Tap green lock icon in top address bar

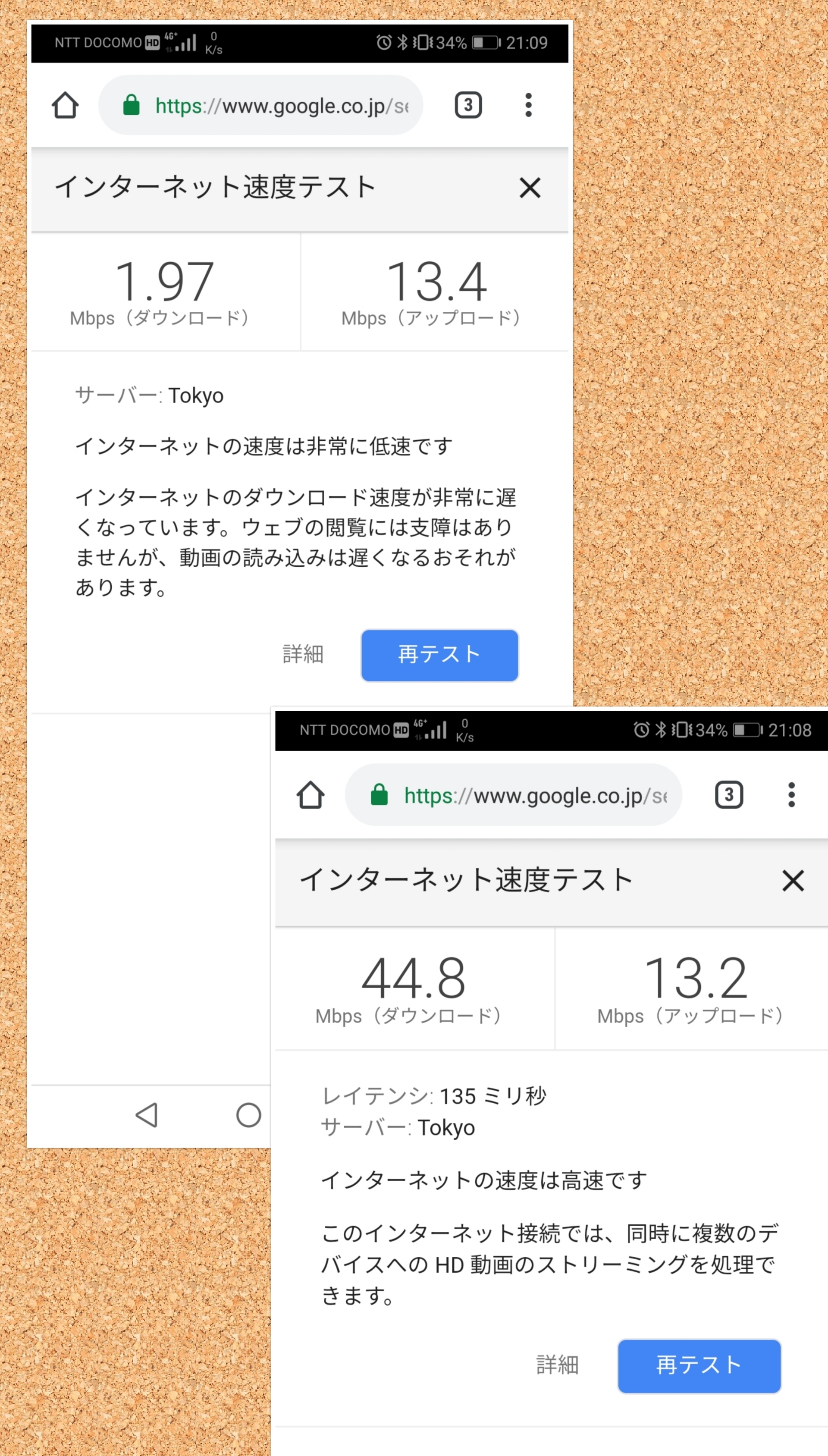pyautogui.click(x=132, y=105)
